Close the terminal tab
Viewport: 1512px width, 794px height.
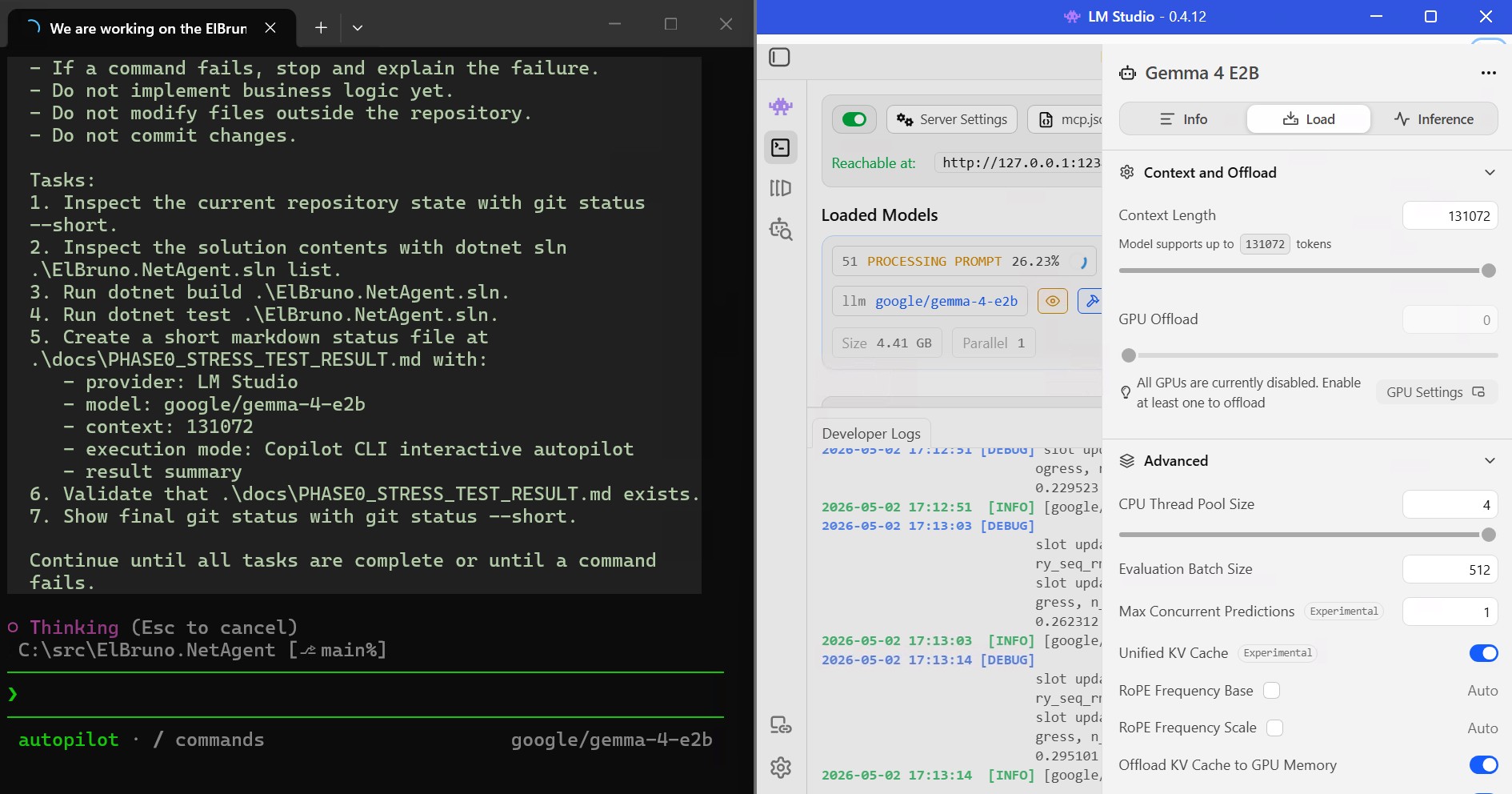[270, 27]
